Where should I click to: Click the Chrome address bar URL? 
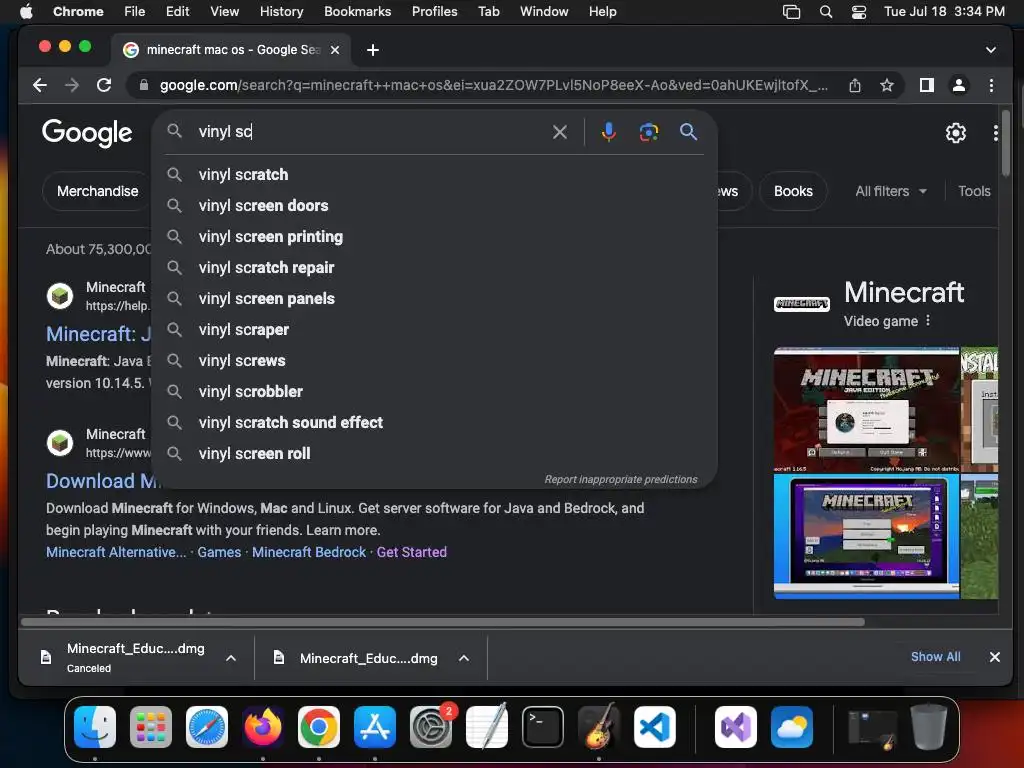[x=494, y=85]
